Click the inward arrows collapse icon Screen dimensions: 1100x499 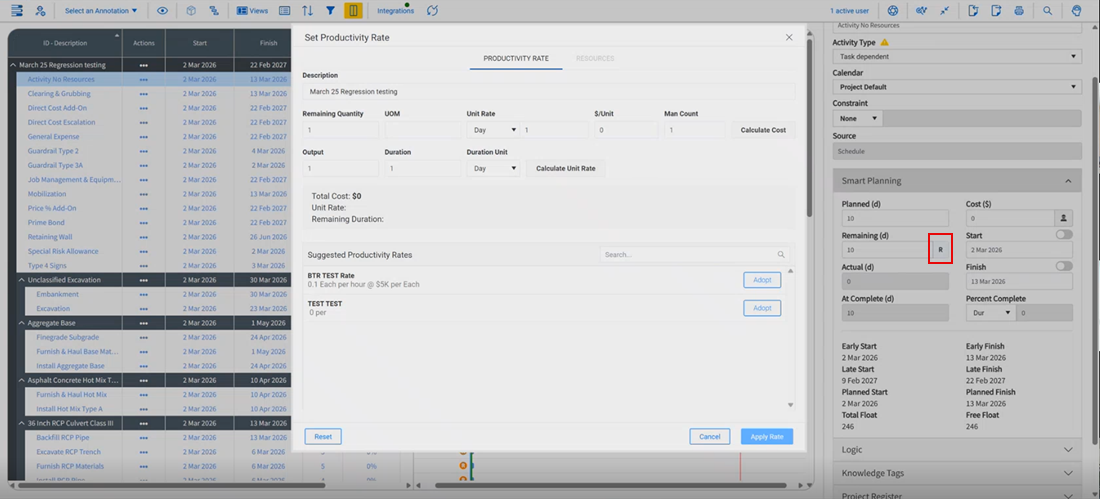(944, 11)
